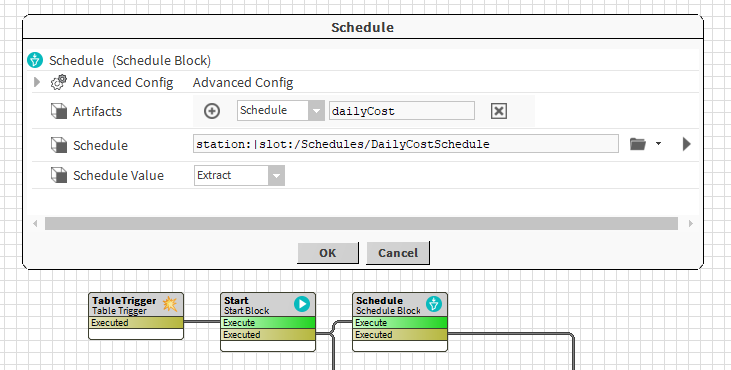
Task: Click the play arrow next to Schedule ord
Action: [686, 144]
